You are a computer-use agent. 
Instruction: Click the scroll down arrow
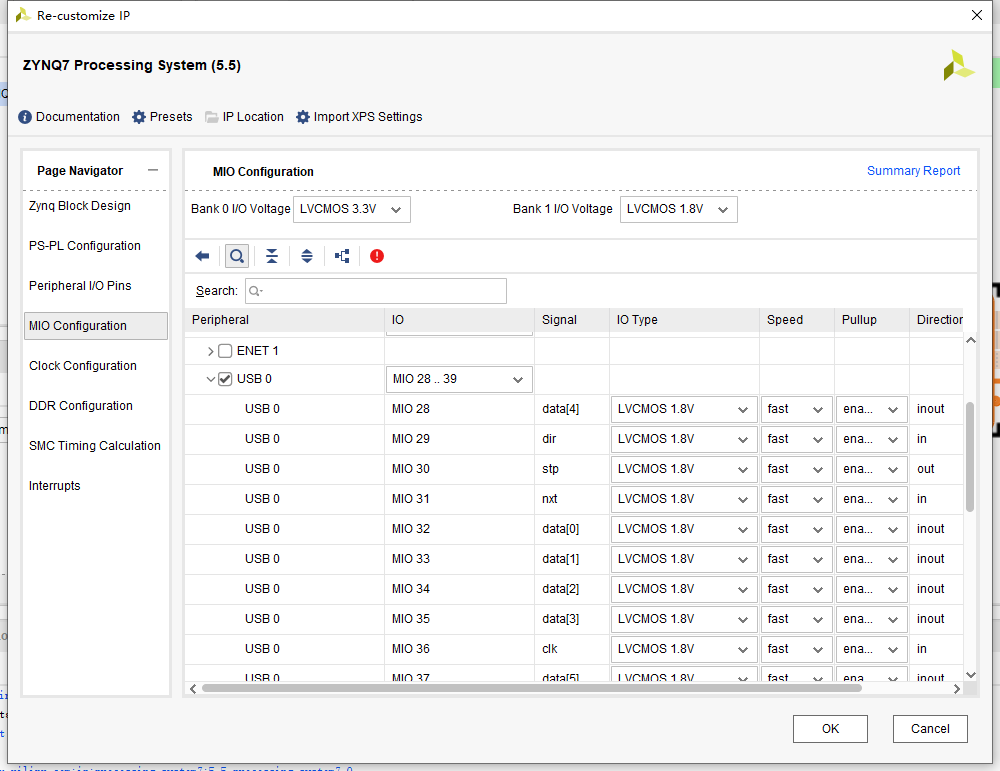971,675
